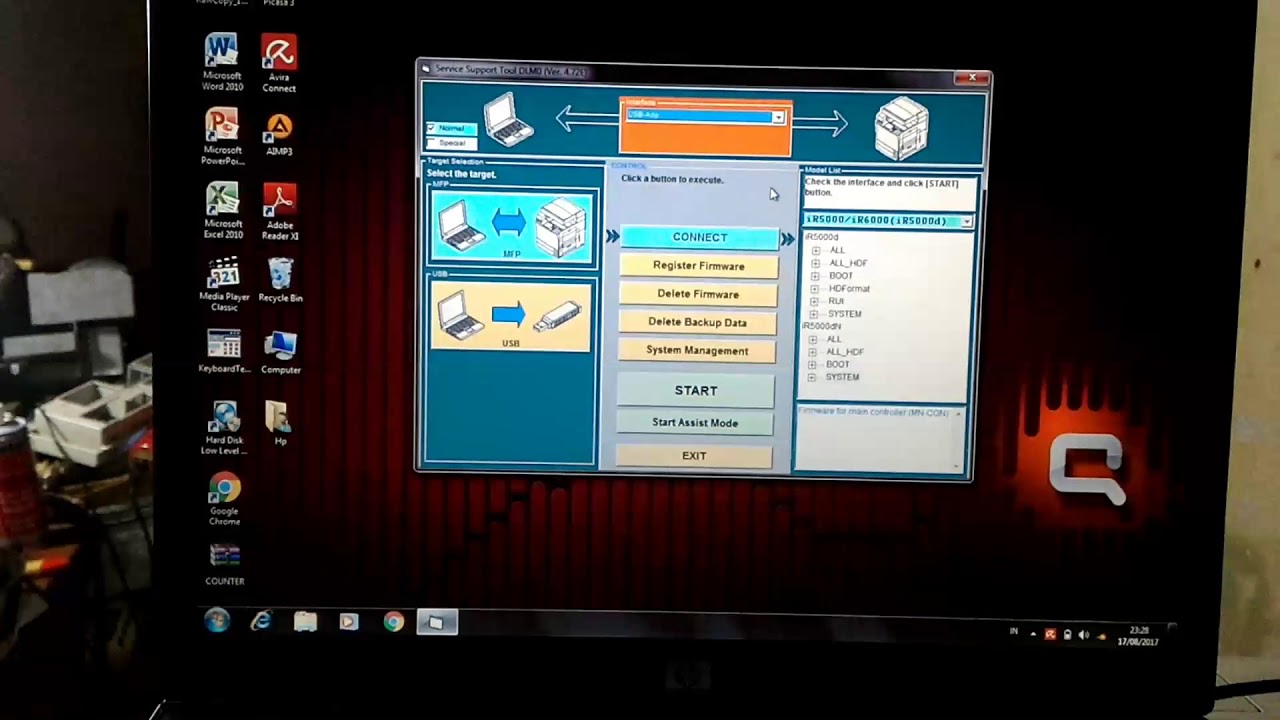Select the AIMP3 desktop icon

pyautogui.click(x=279, y=135)
